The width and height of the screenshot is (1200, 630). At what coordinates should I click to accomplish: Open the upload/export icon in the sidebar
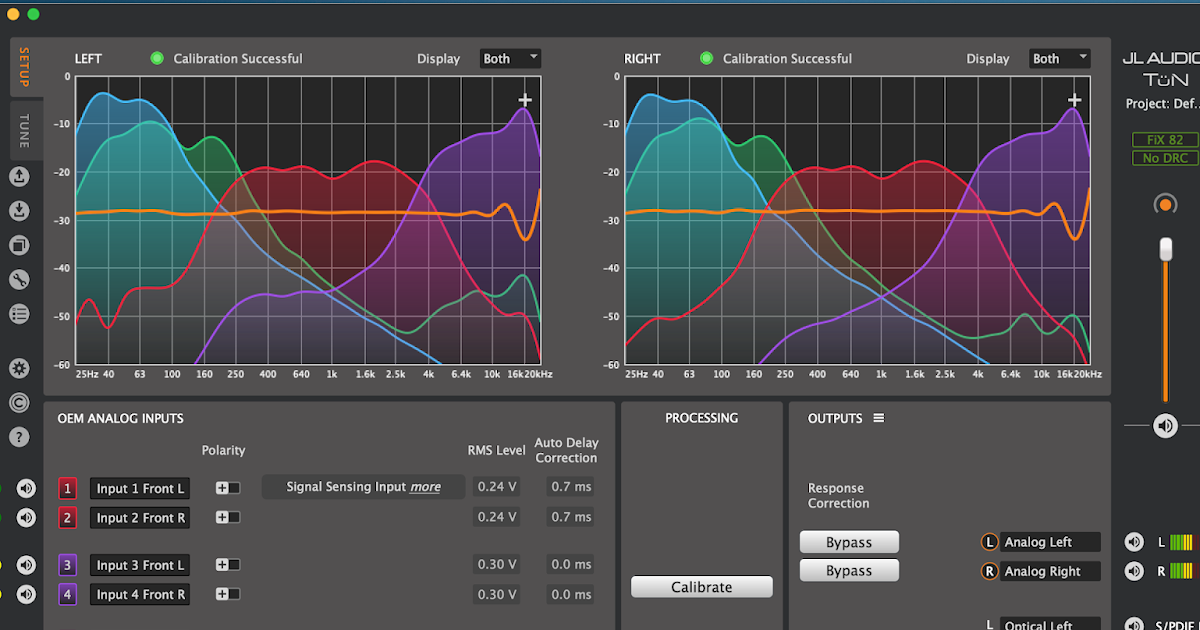point(20,177)
